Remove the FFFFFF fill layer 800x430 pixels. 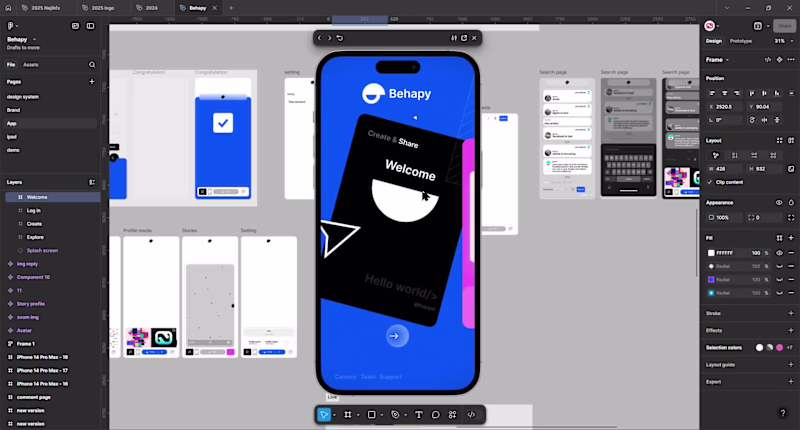pos(791,253)
